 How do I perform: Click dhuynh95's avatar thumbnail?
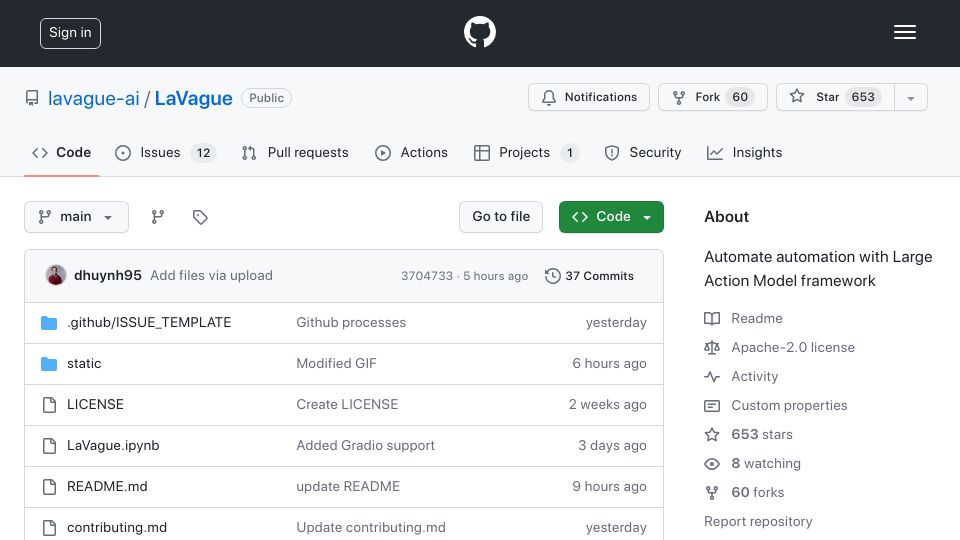[56, 276]
